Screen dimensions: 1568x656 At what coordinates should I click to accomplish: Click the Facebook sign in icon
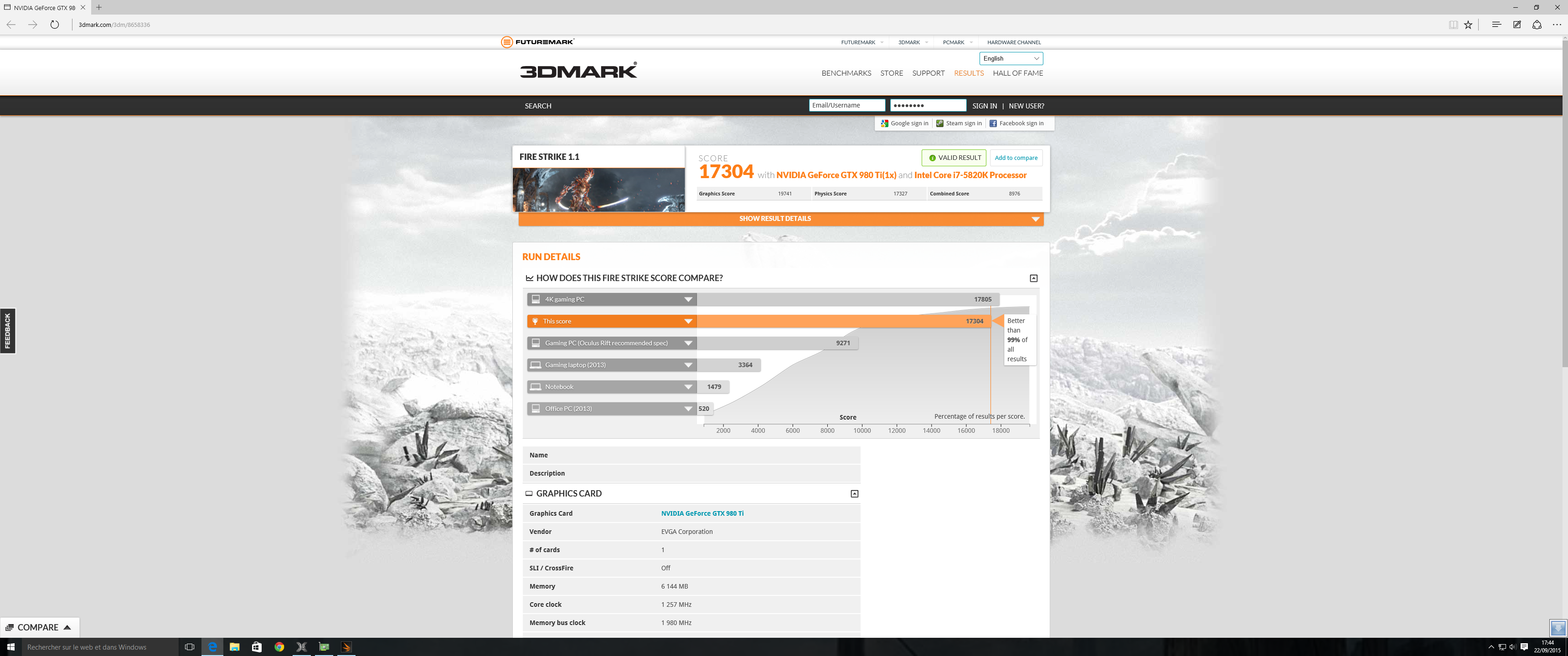(993, 123)
